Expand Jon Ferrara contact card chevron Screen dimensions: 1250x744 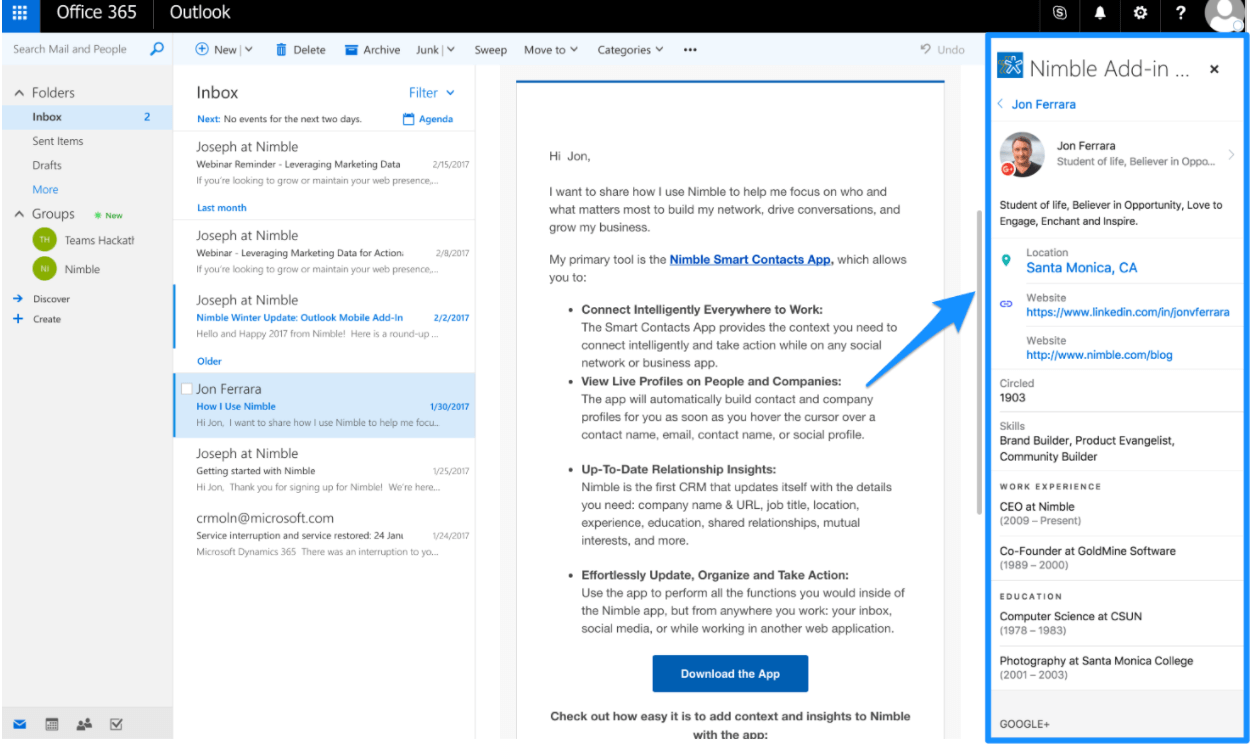click(x=1231, y=155)
